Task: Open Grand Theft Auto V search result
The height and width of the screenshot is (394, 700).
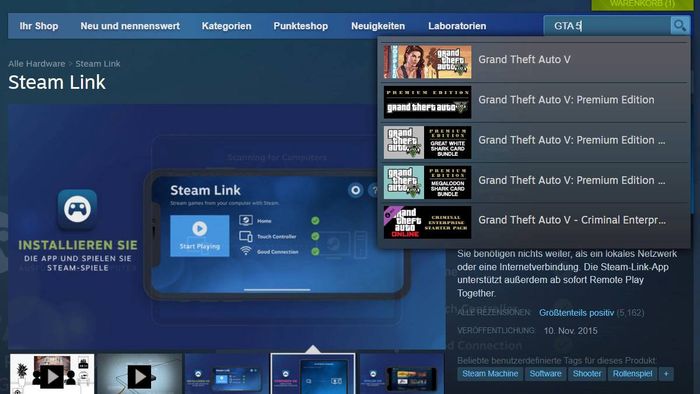Action: click(x=534, y=62)
